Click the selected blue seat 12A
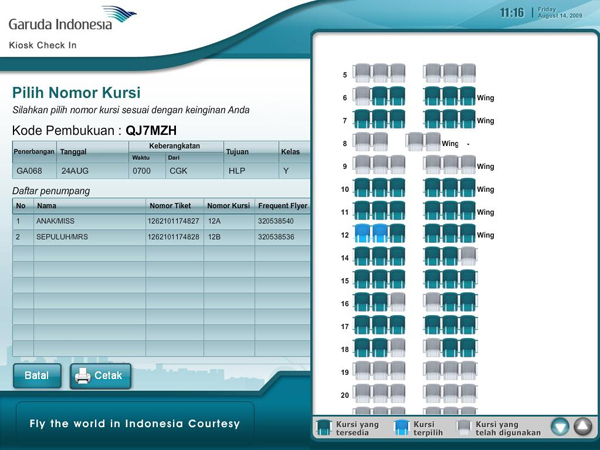 tap(362, 235)
